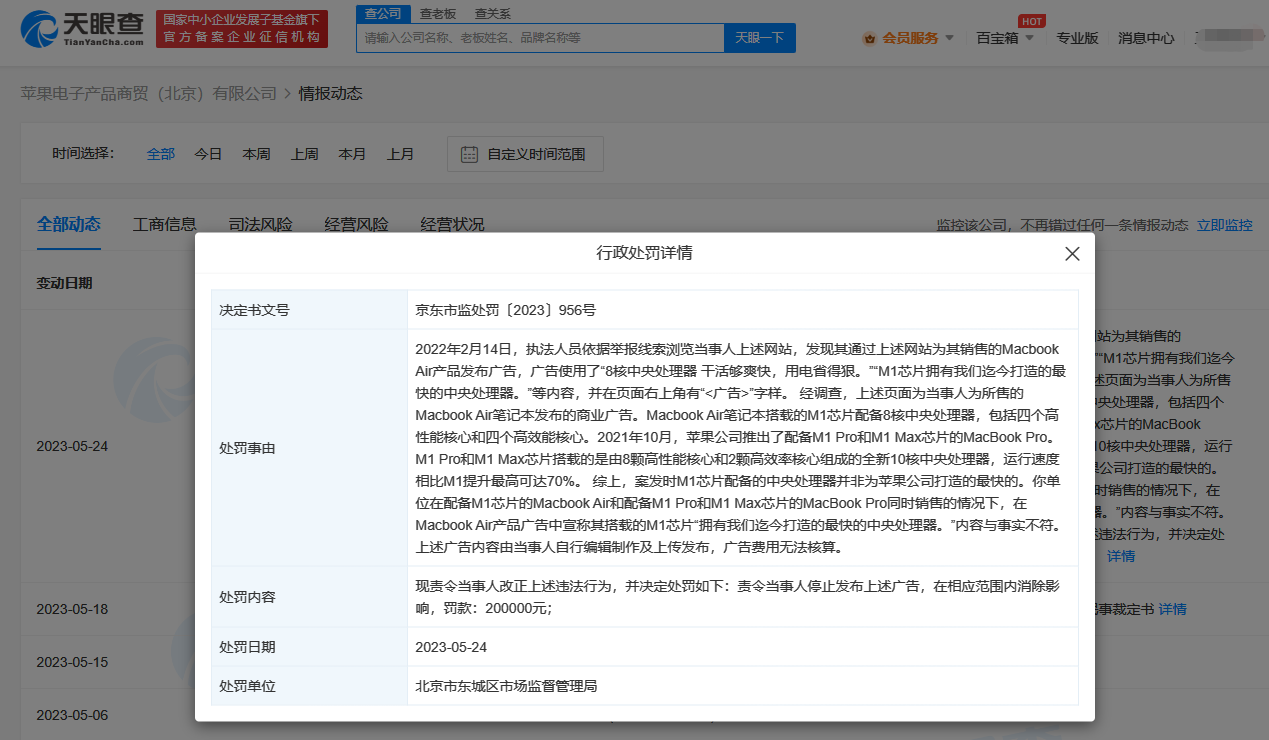The width and height of the screenshot is (1269, 740).
Task: Click 详情 link after 并决定处
Action: point(1121,556)
